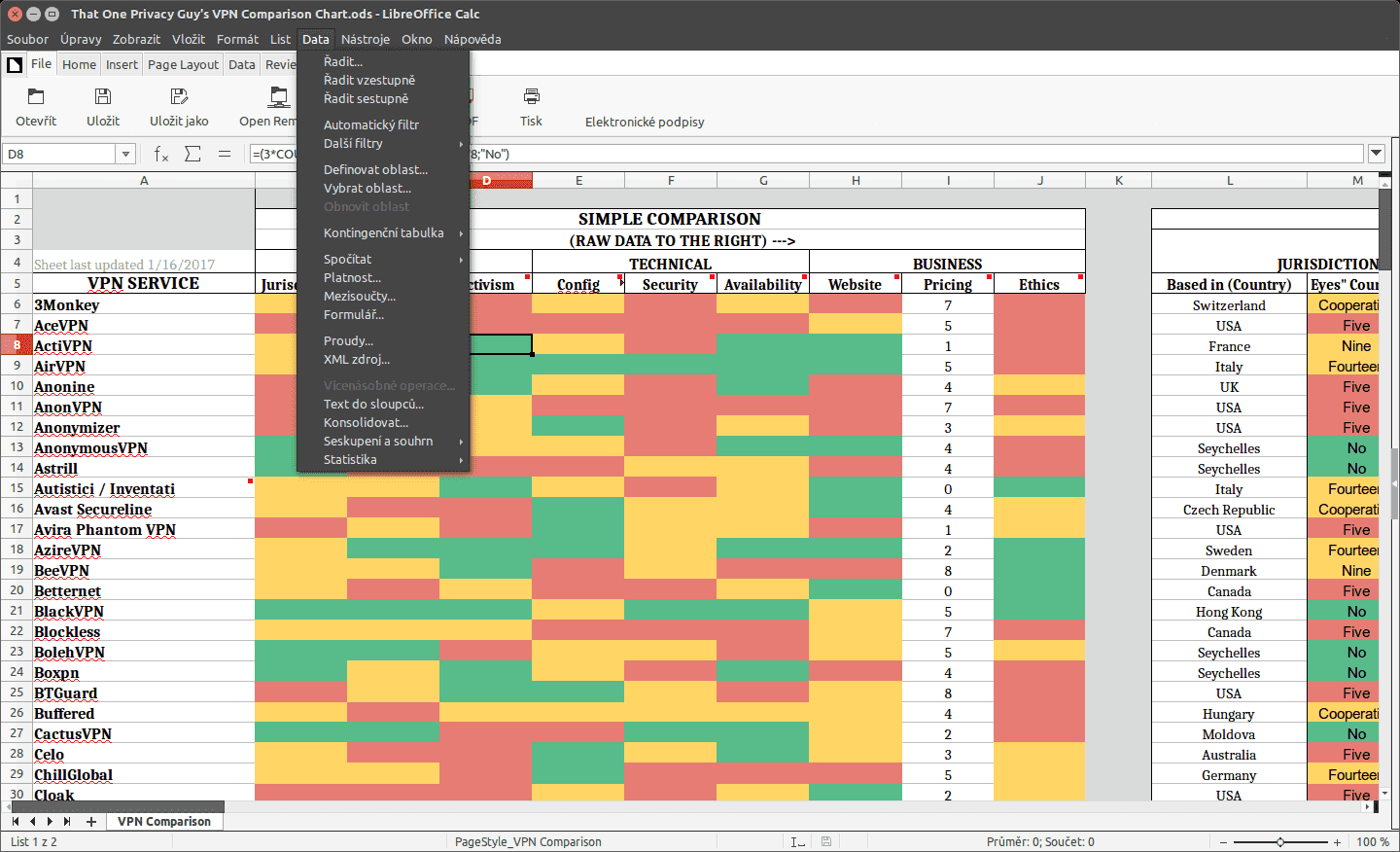
Task: Select Automatický filtr menu entry
Action: [383, 125]
